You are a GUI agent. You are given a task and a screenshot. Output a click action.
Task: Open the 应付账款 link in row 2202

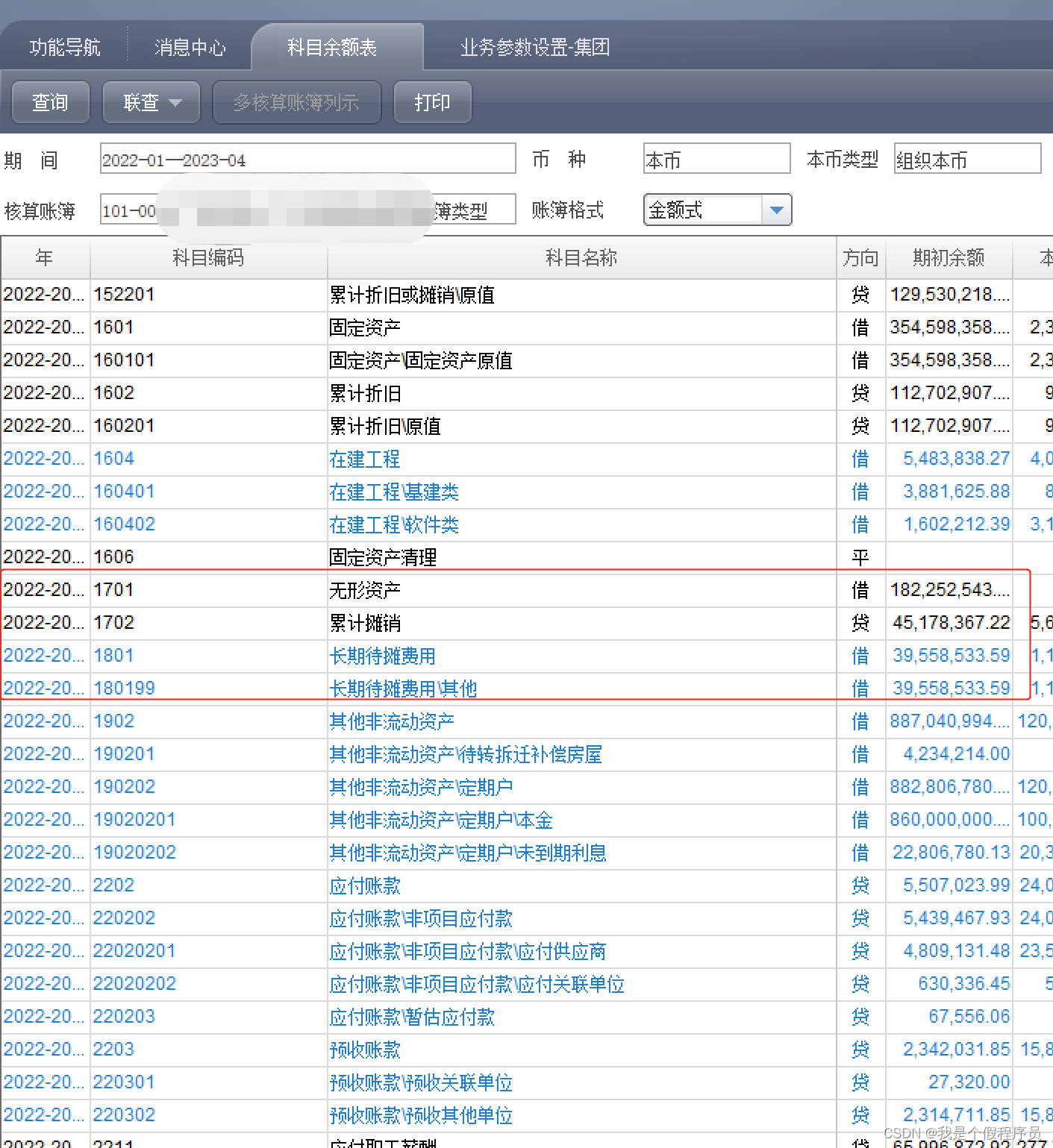coord(365,886)
